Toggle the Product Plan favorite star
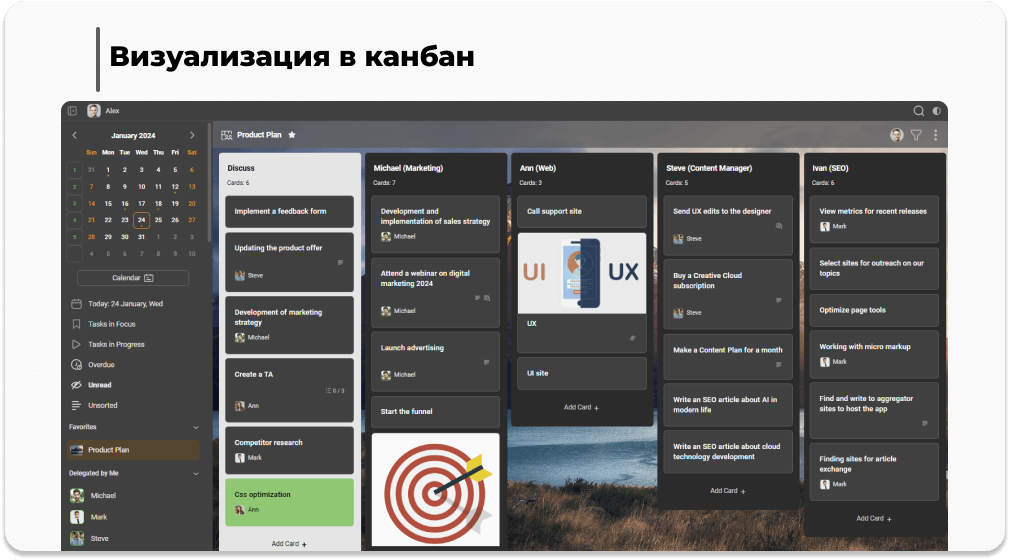Image resolution: width=1010 pixels, height=560 pixels. click(x=292, y=135)
